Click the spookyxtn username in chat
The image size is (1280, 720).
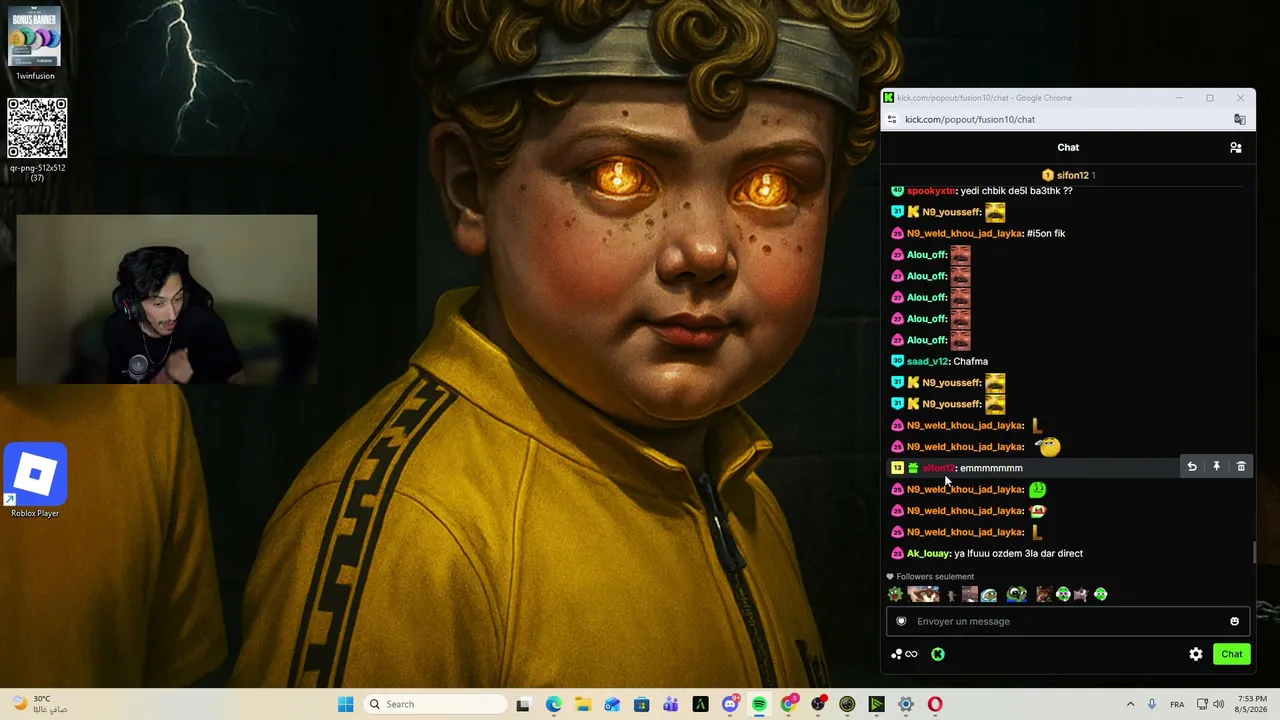coord(931,191)
